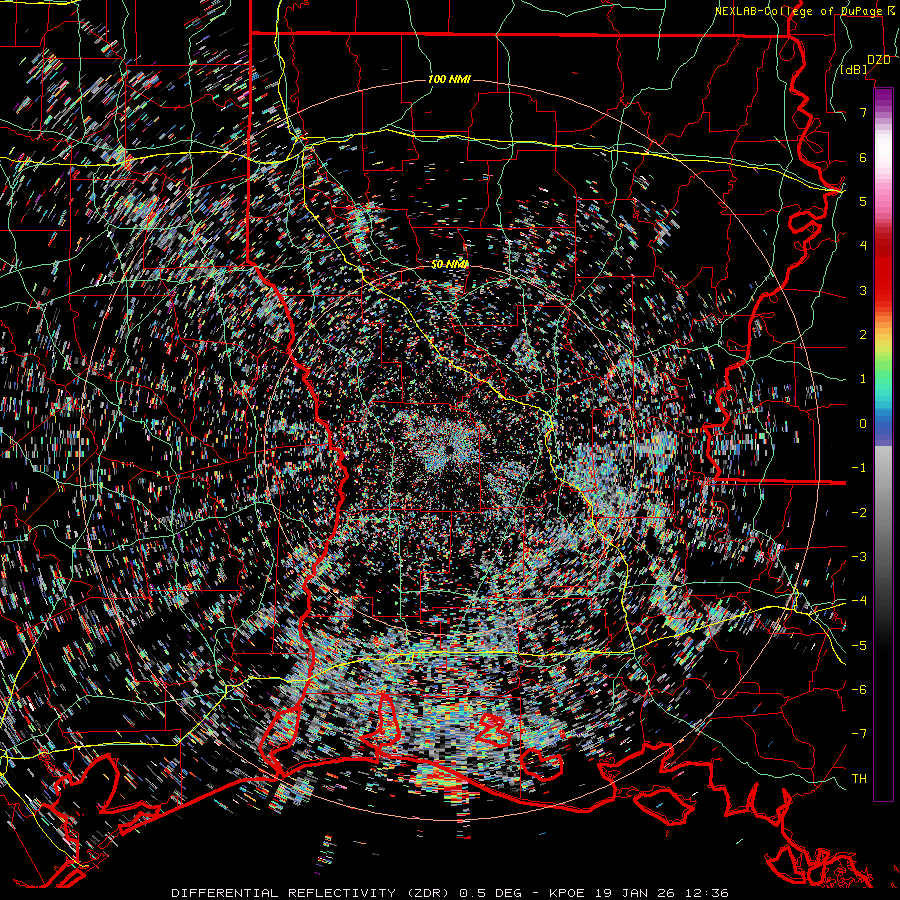The image size is (900, 900).
Task: Click the positive 7 dB scale label
Action: [x=863, y=112]
